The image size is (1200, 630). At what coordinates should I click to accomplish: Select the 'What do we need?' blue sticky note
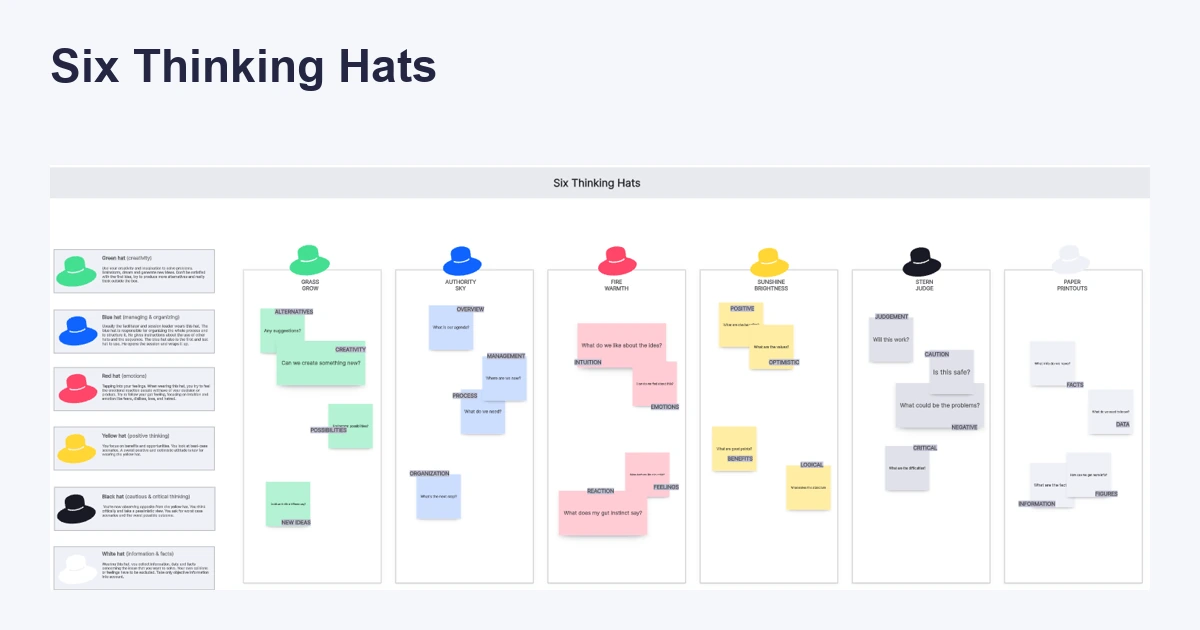point(482,411)
